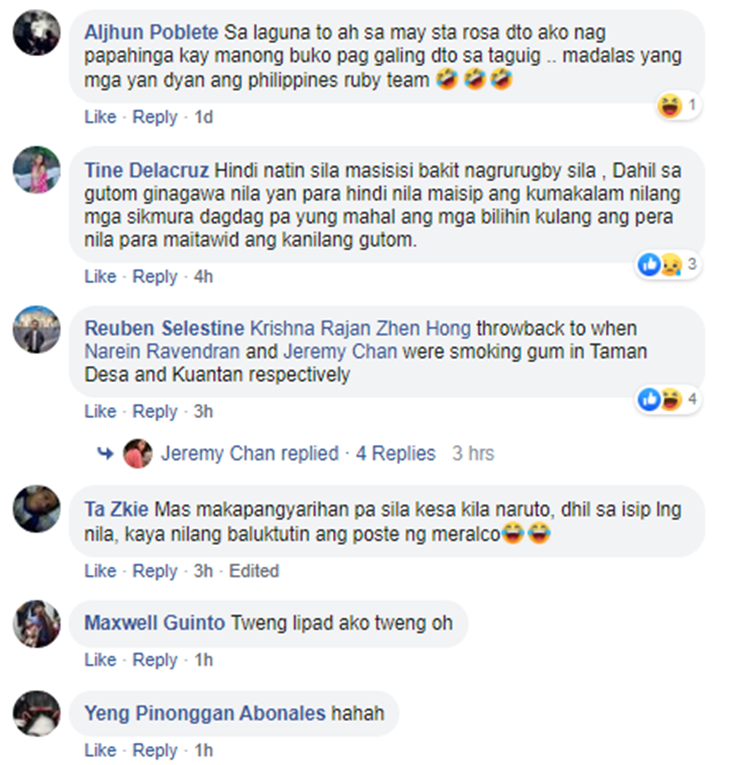750x765 pixels.
Task: Reply to Maxwell Guinto's comment
Action: pos(155,660)
